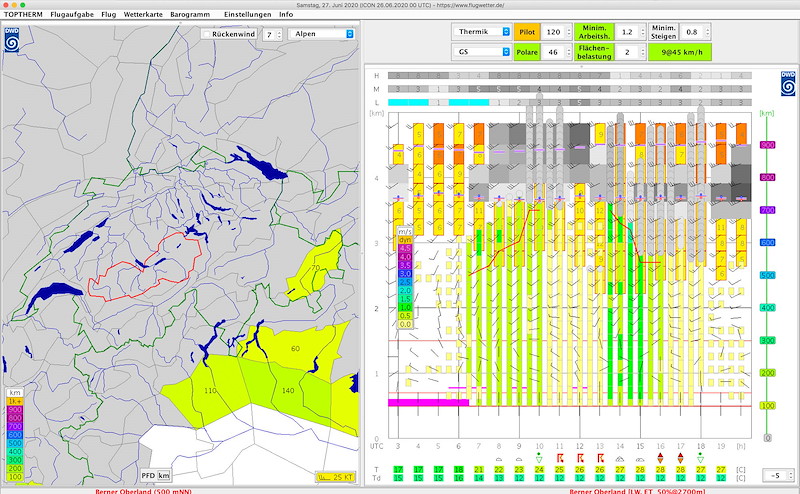The width and height of the screenshot is (800, 494).
Task: Click the 10 UTC green triangle weather symbol
Action: (539, 457)
